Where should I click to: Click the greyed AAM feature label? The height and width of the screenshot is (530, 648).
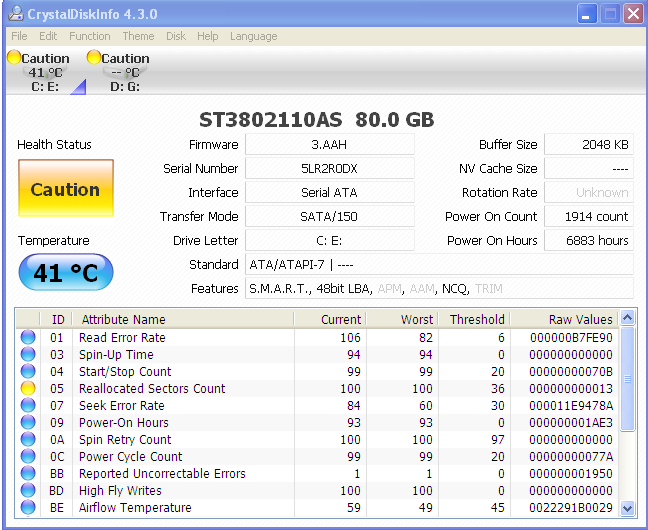click(x=422, y=289)
